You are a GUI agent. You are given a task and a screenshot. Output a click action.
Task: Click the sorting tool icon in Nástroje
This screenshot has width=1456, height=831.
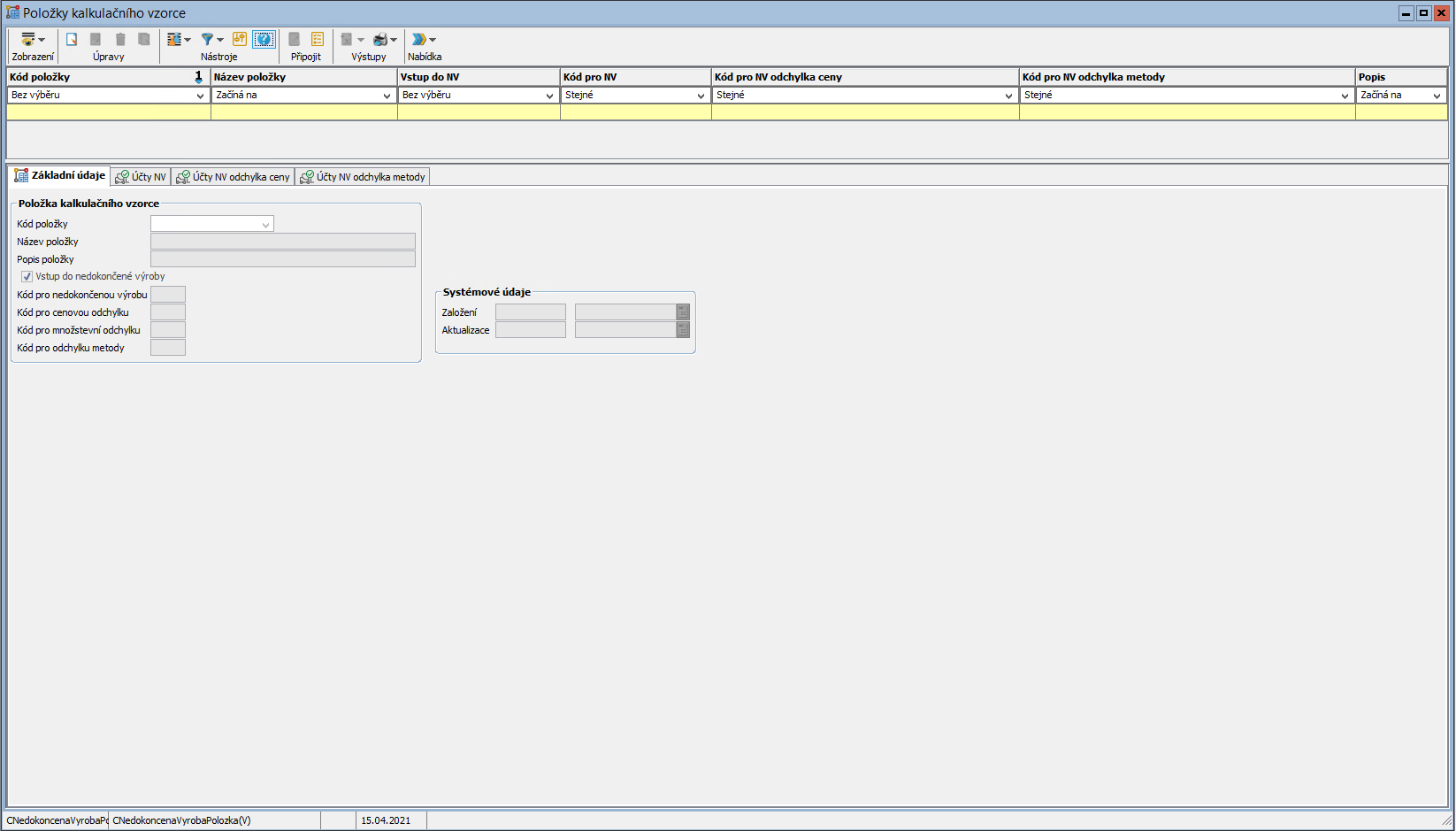point(174,40)
